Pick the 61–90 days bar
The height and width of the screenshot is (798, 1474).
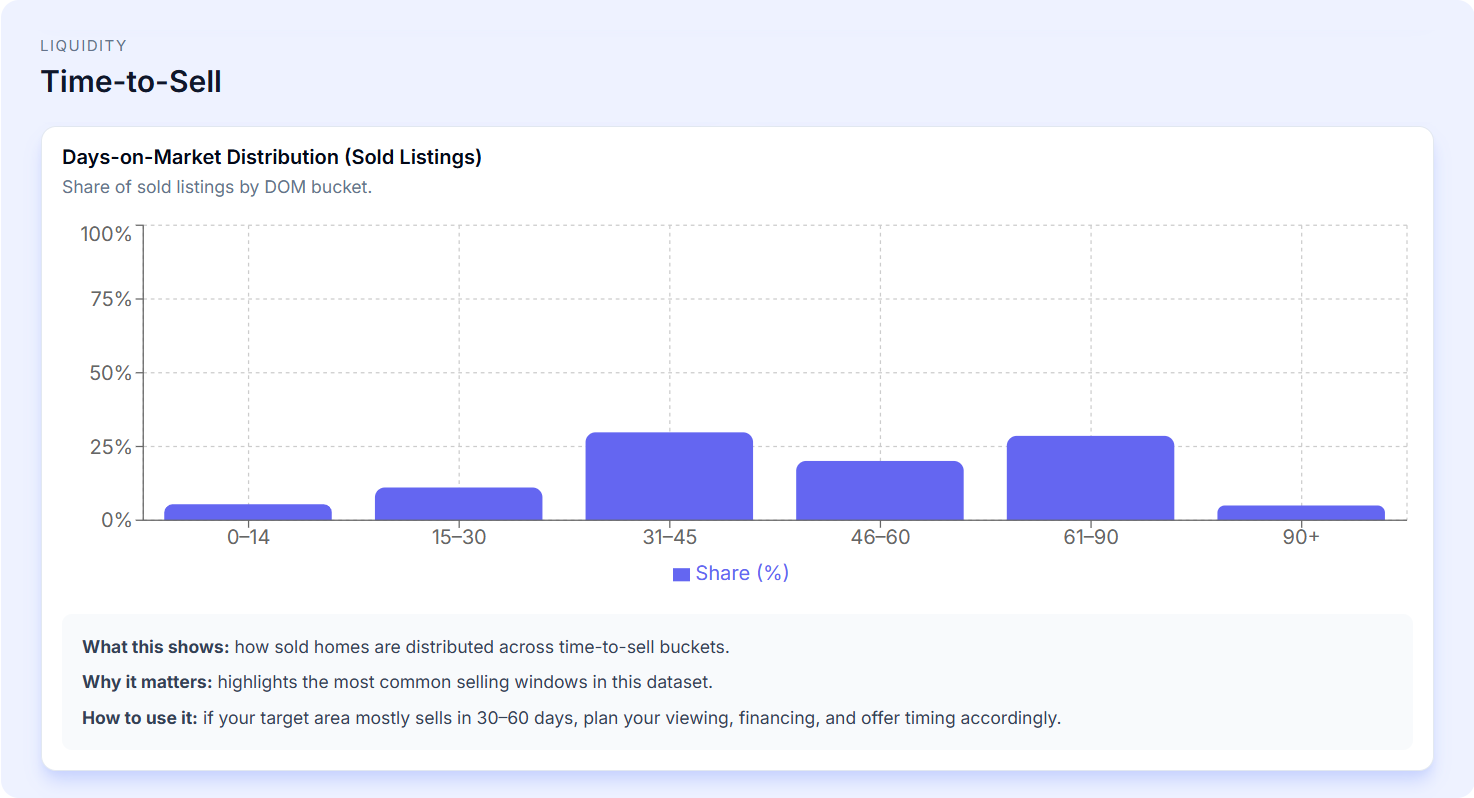point(1090,478)
